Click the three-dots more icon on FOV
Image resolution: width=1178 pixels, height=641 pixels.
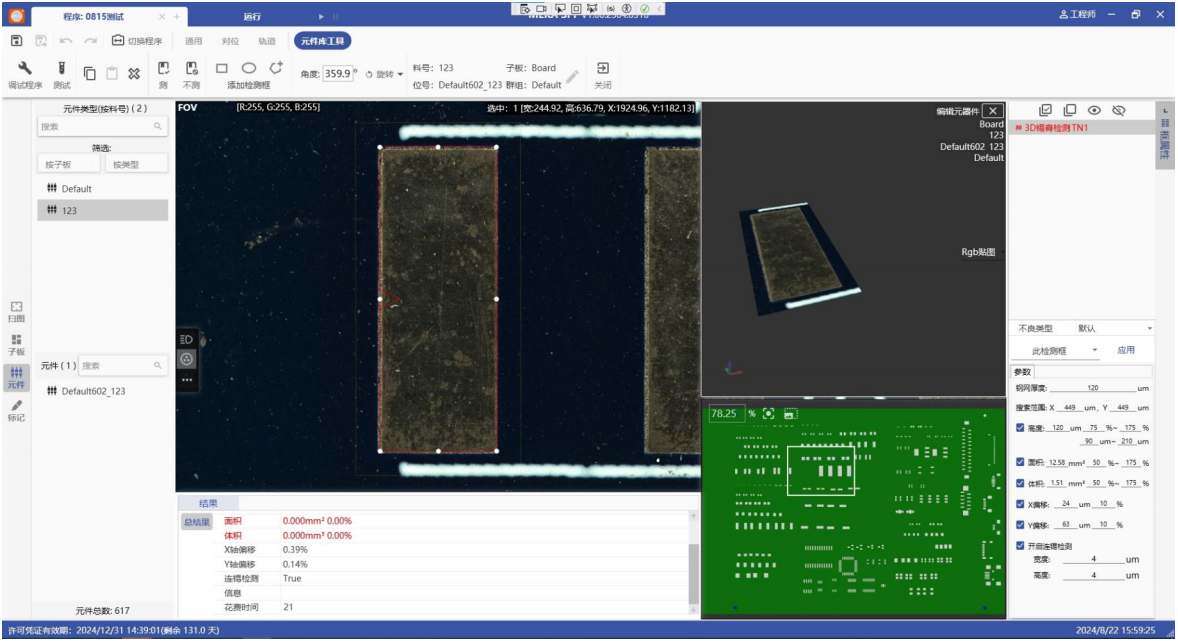coord(186,379)
